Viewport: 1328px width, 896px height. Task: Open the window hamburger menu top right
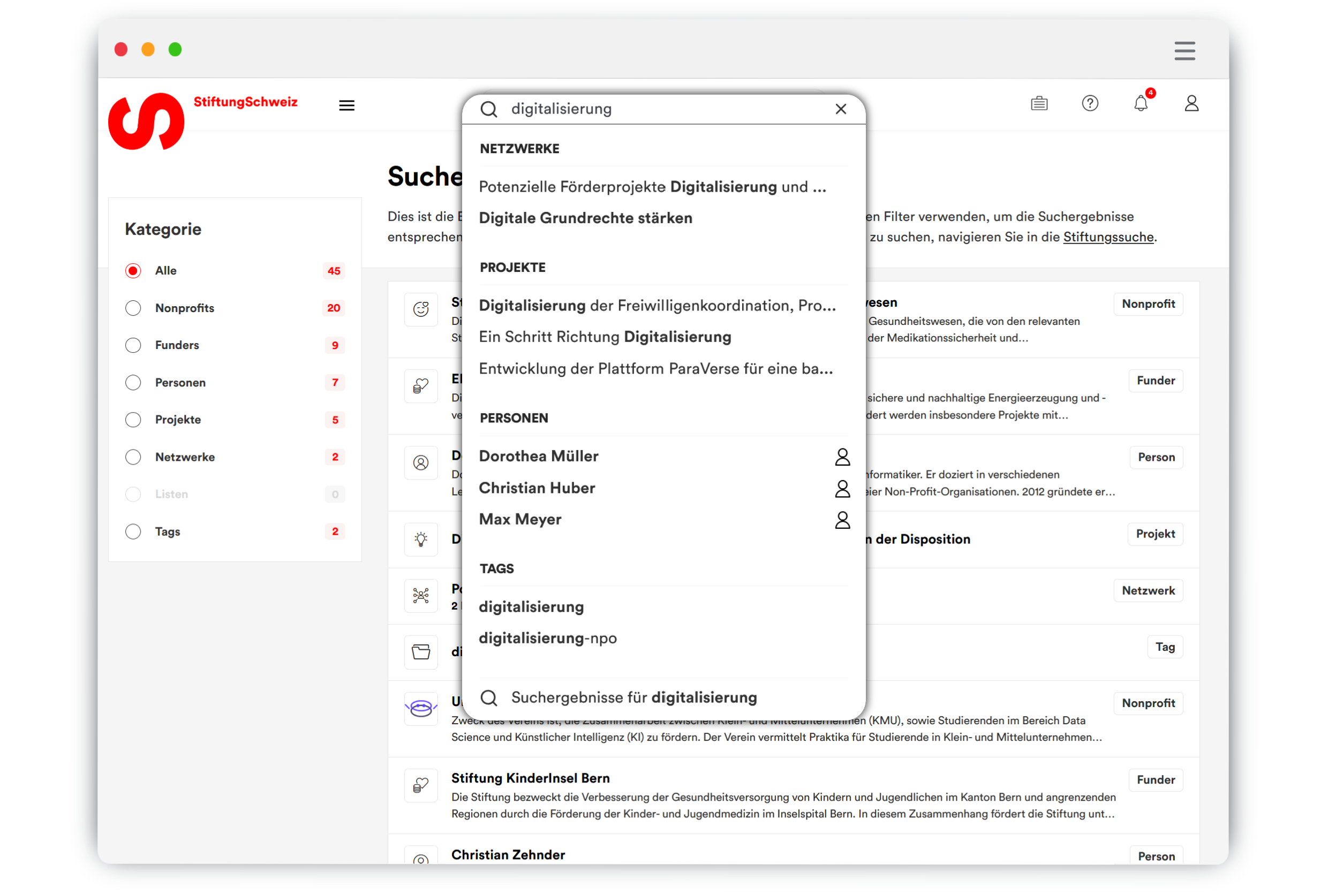[1184, 50]
